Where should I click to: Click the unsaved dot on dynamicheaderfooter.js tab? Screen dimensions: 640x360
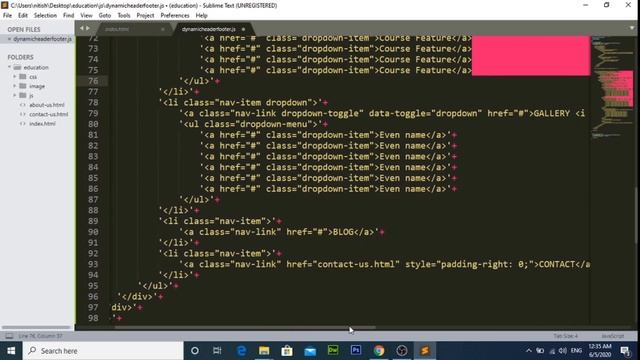pyautogui.click(x=243, y=29)
